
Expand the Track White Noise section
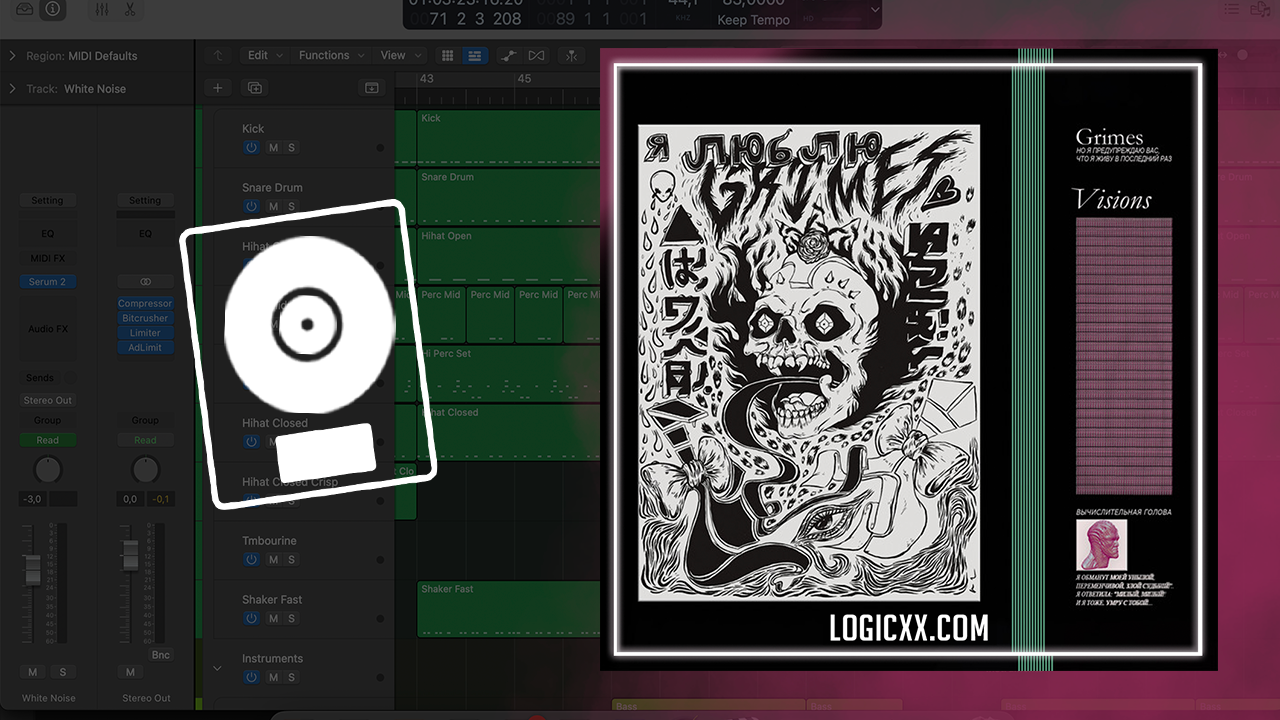click(12, 89)
